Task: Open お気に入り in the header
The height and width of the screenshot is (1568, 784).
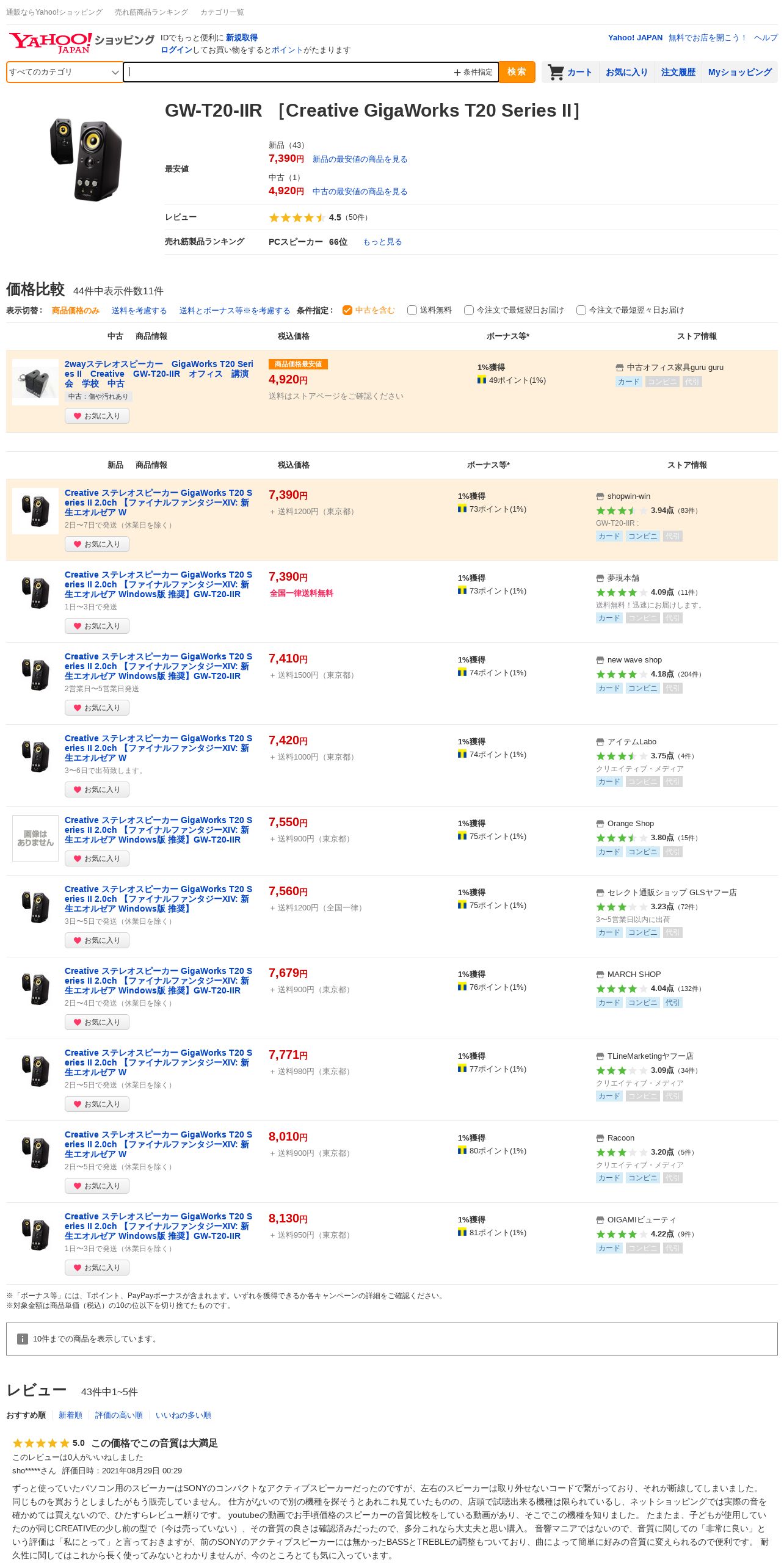Action: click(x=626, y=72)
